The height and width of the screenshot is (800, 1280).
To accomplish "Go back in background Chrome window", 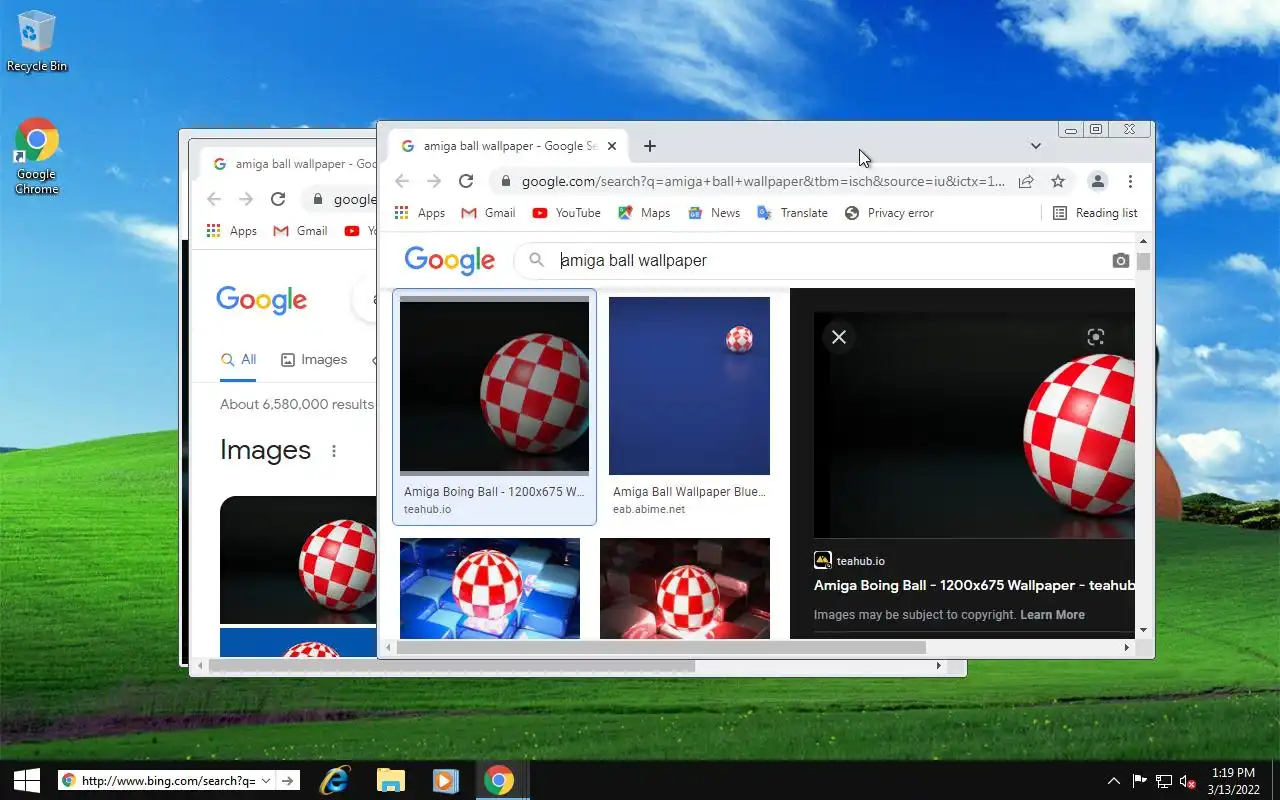I will click(x=214, y=199).
